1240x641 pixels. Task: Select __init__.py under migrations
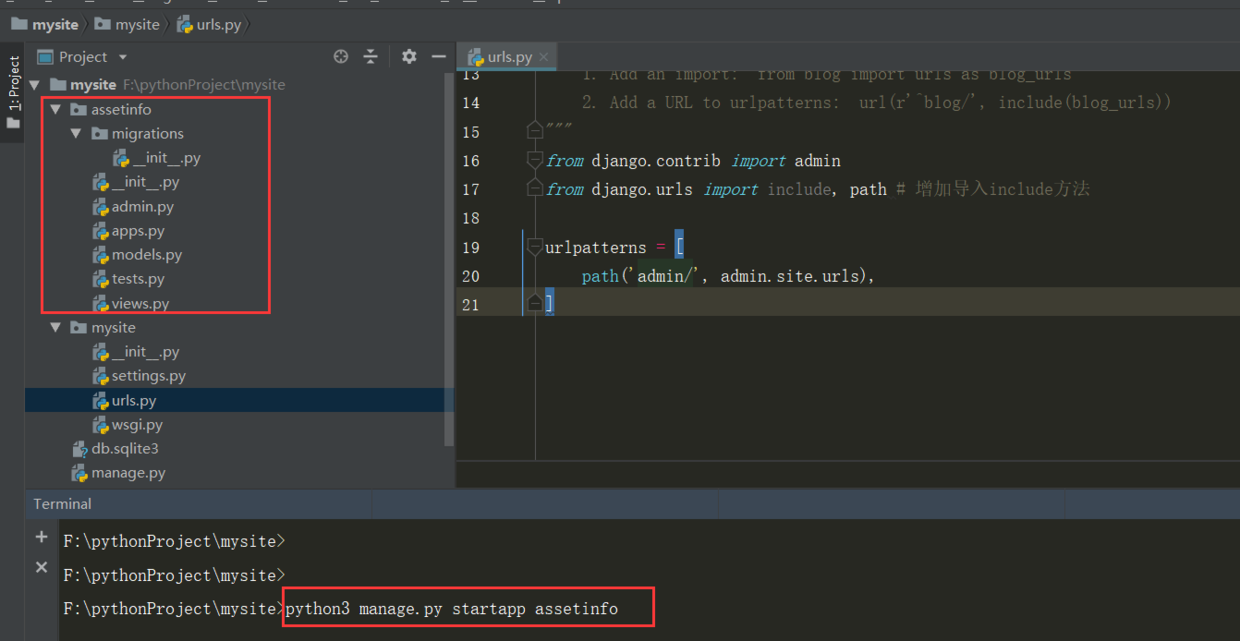pyautogui.click(x=167, y=158)
